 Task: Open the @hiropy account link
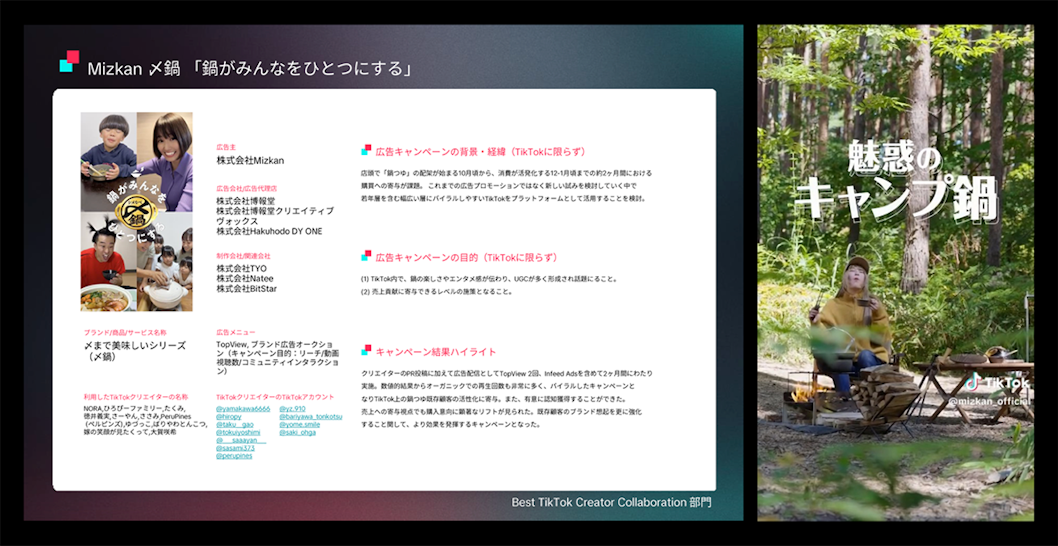[229, 417]
